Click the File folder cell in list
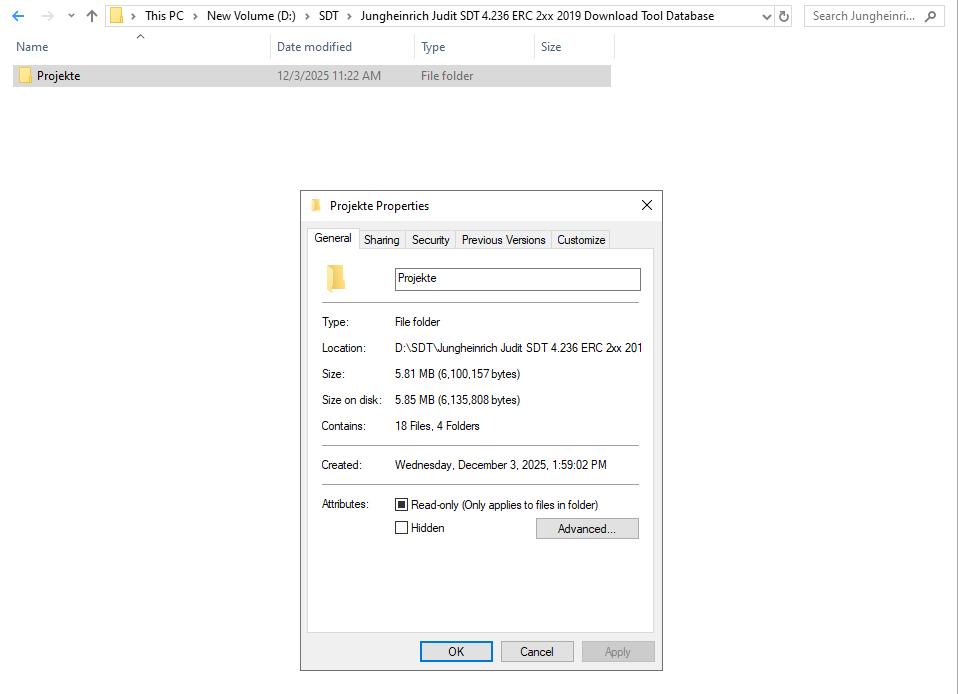The height and width of the screenshot is (694, 958). pos(447,76)
